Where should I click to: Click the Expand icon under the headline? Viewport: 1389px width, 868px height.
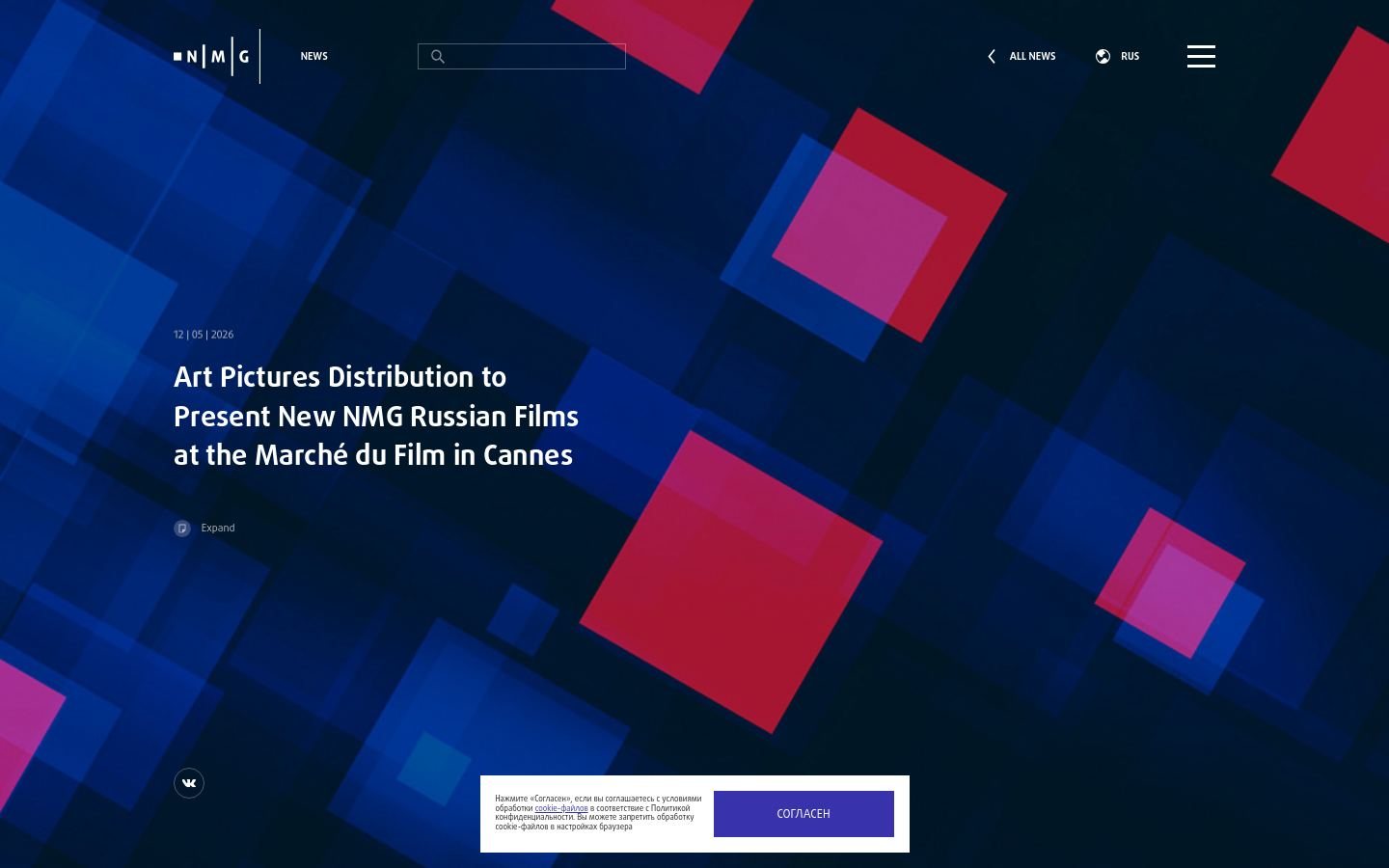182,529
